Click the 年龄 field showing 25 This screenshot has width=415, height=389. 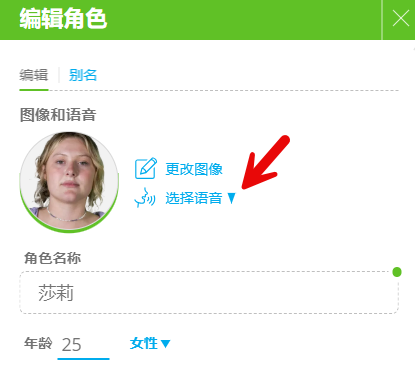(83, 345)
